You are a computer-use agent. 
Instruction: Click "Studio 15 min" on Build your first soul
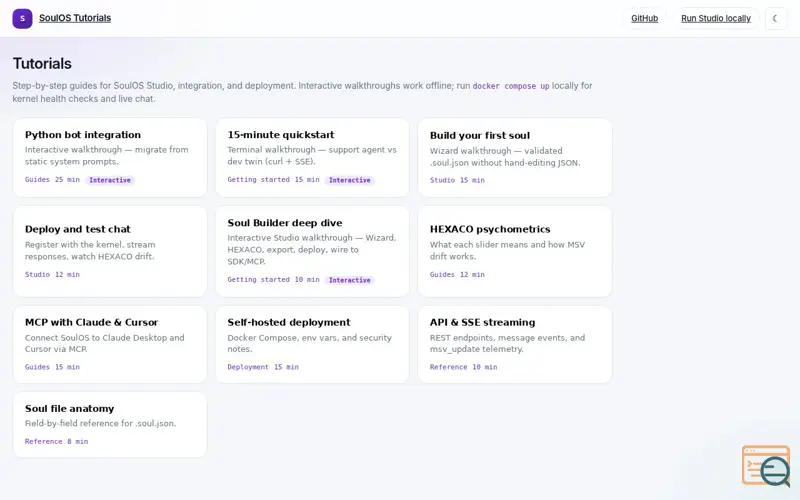pos(457,180)
